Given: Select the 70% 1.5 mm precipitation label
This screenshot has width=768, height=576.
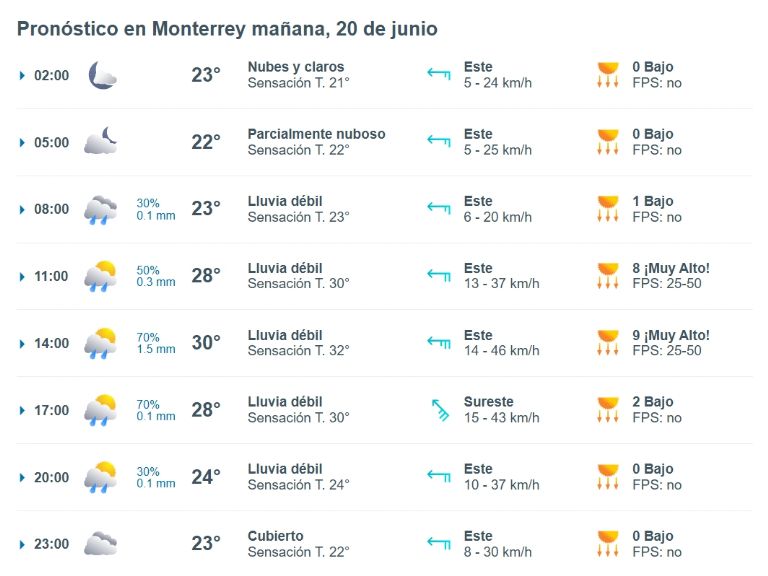Looking at the screenshot, I should tap(156, 343).
